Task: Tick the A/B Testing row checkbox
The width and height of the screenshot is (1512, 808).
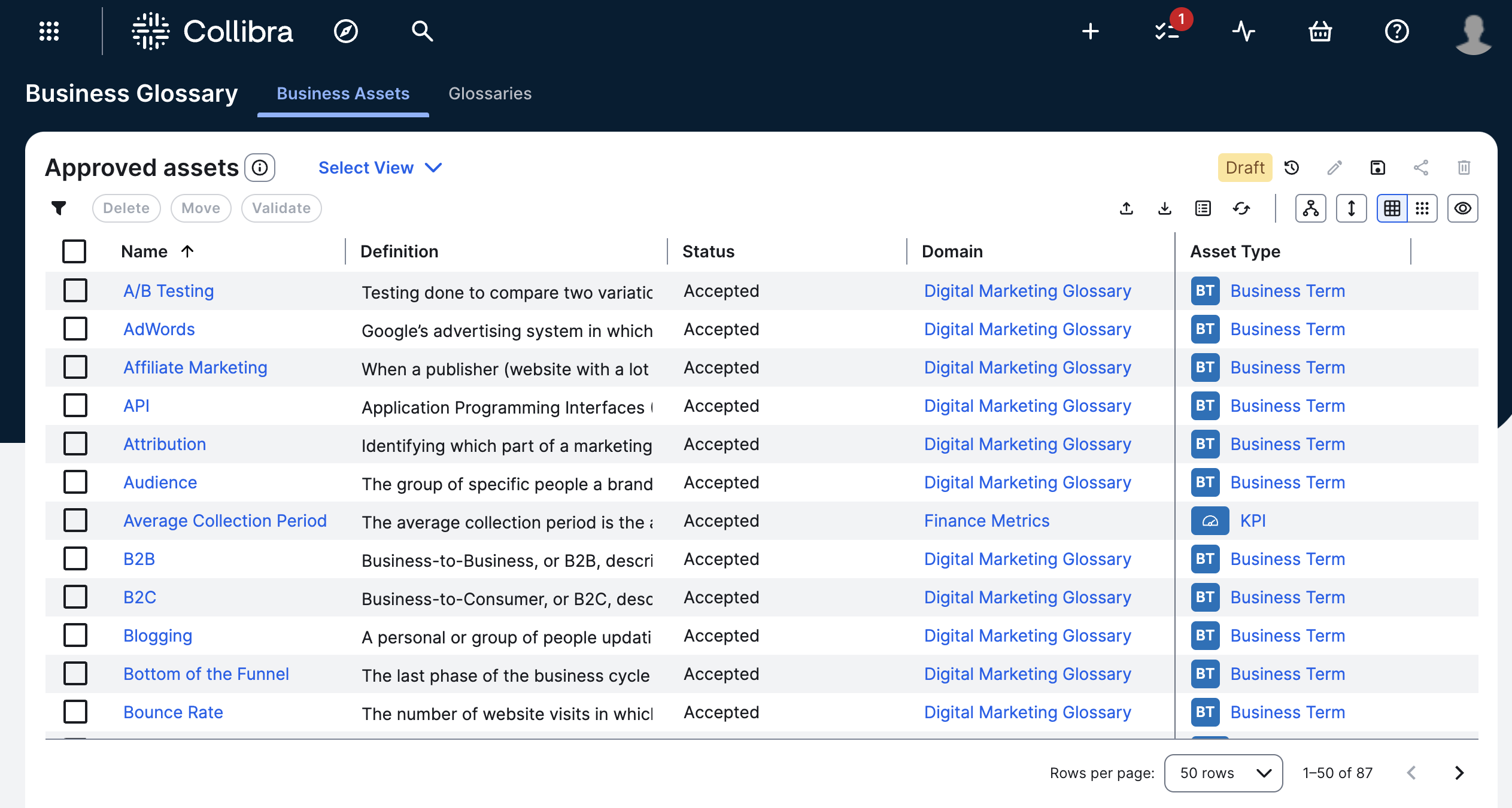Action: click(x=75, y=291)
